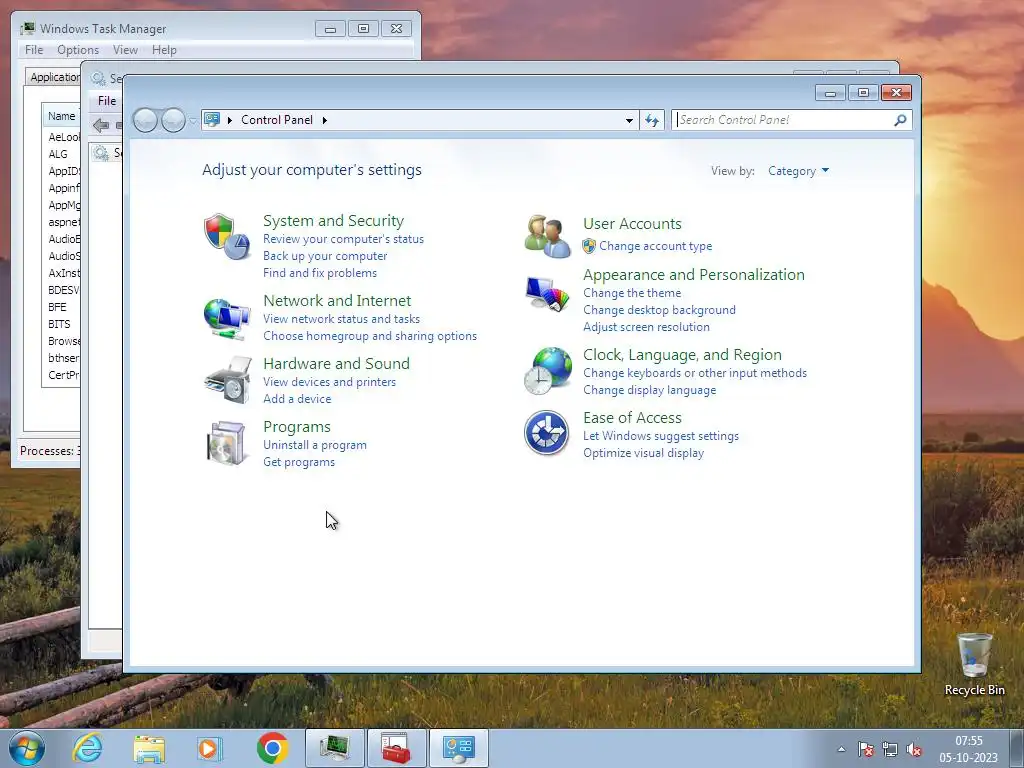Click View devices and printers
This screenshot has height=768, width=1024.
point(329,382)
